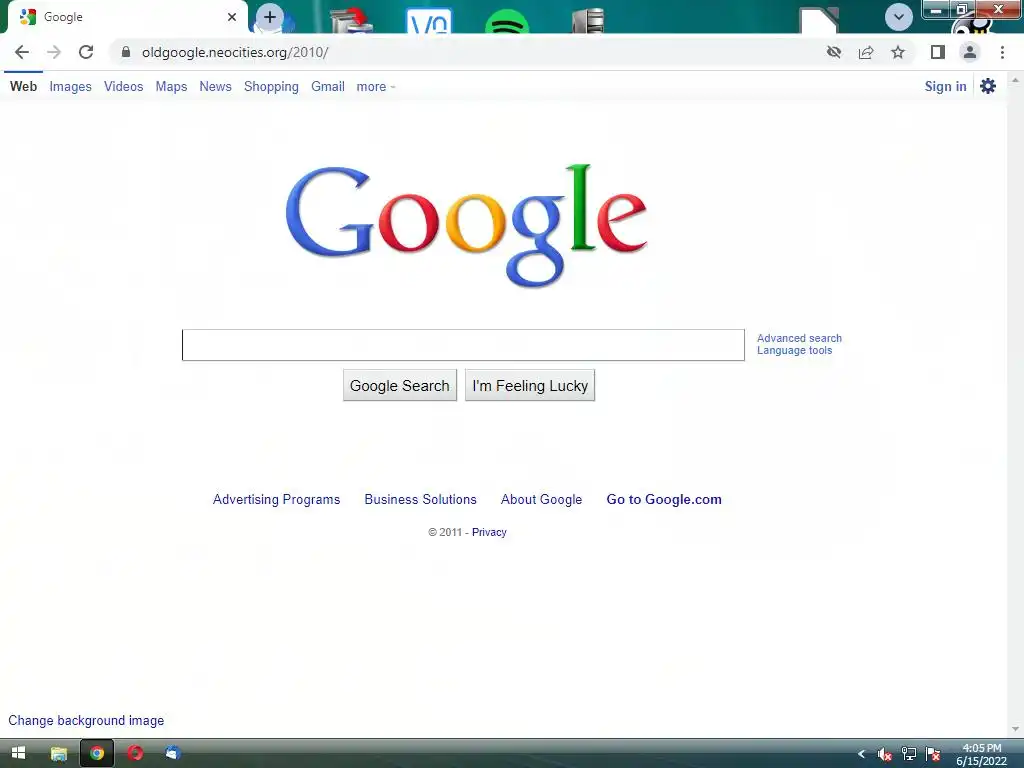Click the lock icon in address bar

coord(126,52)
